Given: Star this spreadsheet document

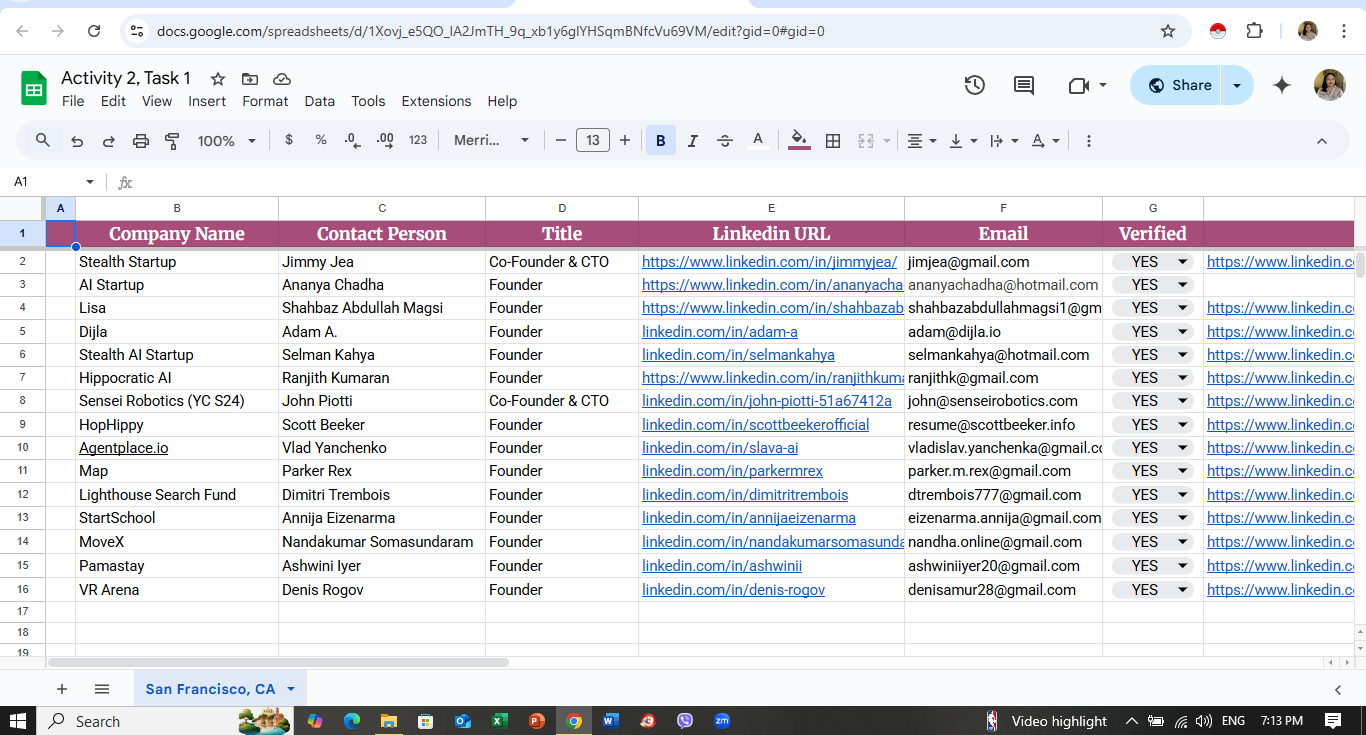Looking at the screenshot, I should click(217, 79).
